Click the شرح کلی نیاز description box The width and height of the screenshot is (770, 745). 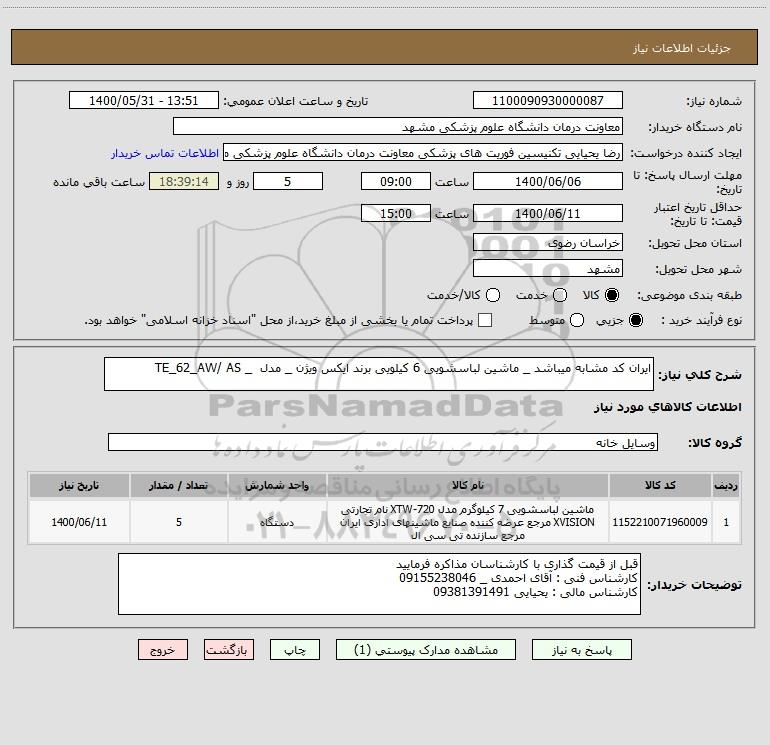tap(379, 374)
